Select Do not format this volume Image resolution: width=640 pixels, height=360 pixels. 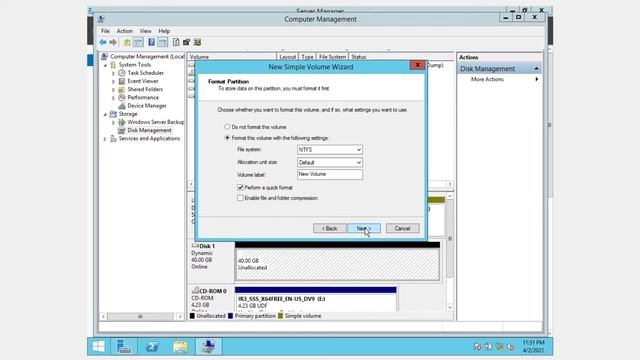coord(227,127)
